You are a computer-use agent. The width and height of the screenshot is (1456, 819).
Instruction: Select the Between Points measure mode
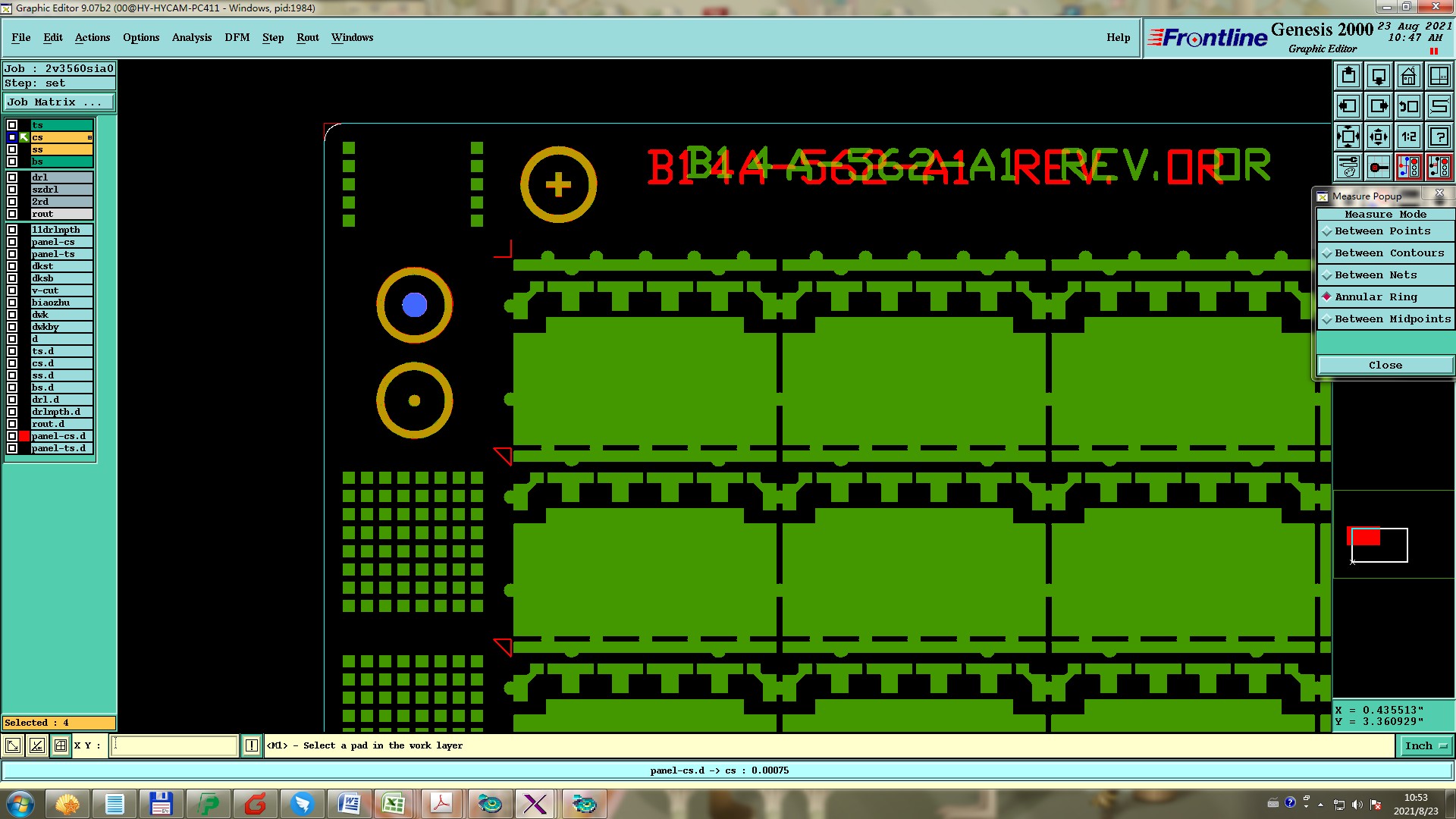point(1382,231)
